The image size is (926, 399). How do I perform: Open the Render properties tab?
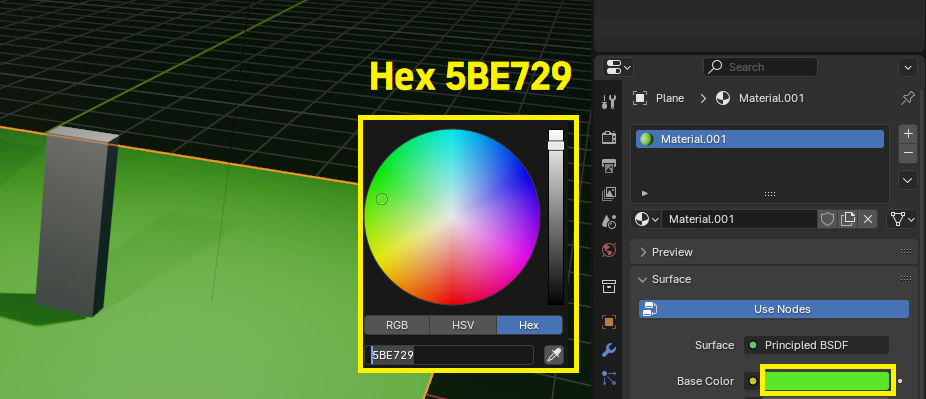pyautogui.click(x=608, y=138)
